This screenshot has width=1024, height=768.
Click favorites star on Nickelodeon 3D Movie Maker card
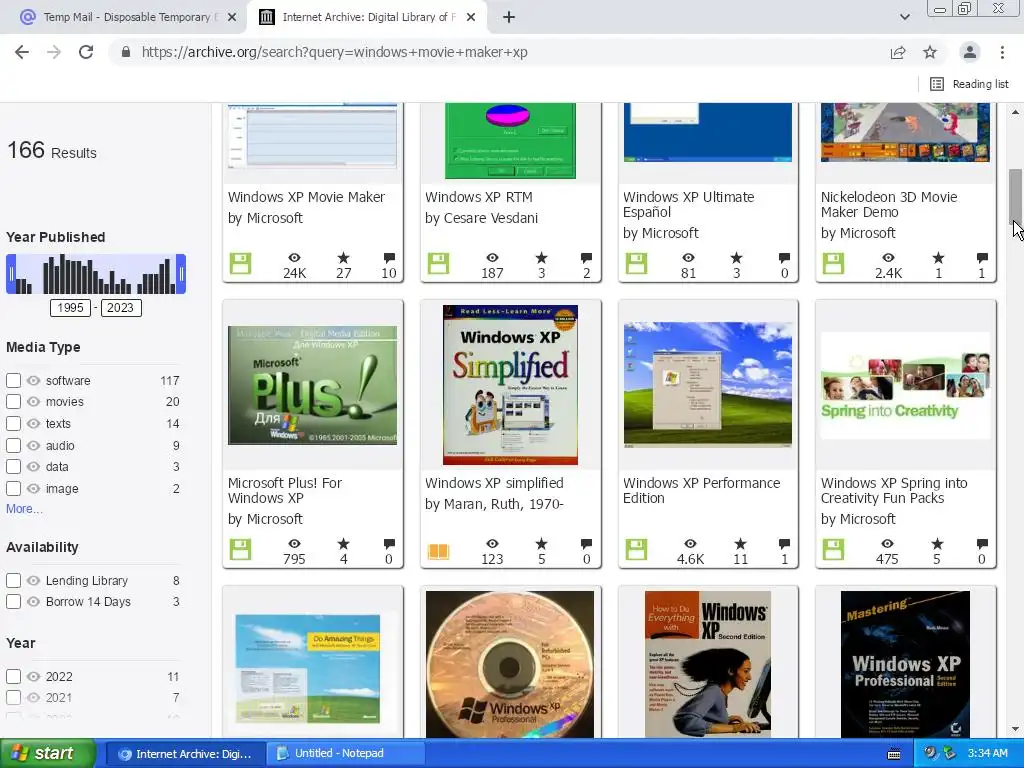click(x=938, y=258)
